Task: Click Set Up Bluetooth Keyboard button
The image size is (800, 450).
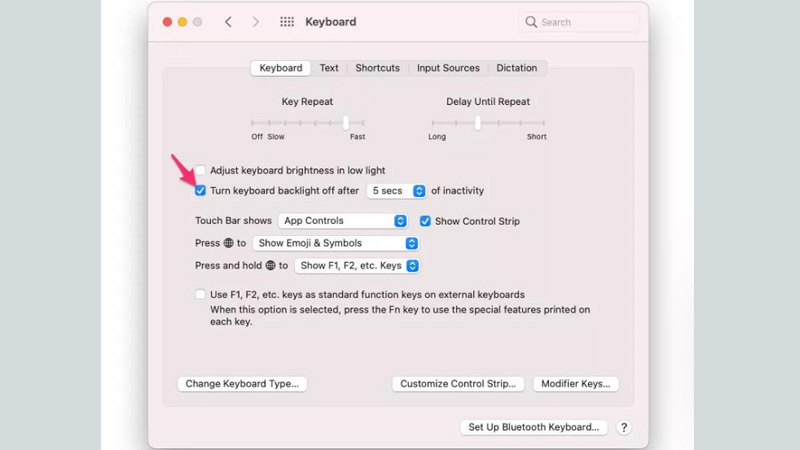Action: pos(534,427)
